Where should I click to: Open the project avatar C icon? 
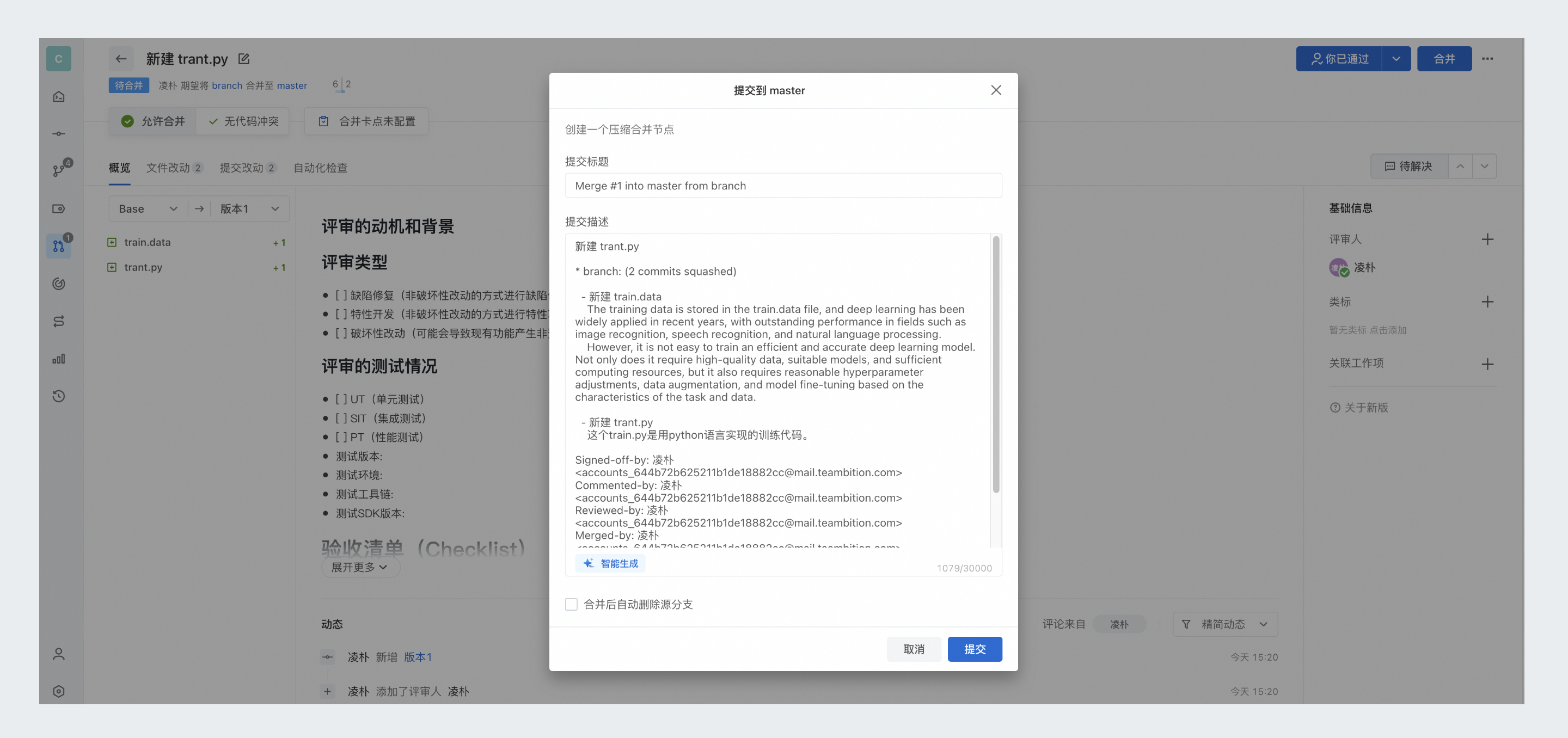click(x=58, y=58)
